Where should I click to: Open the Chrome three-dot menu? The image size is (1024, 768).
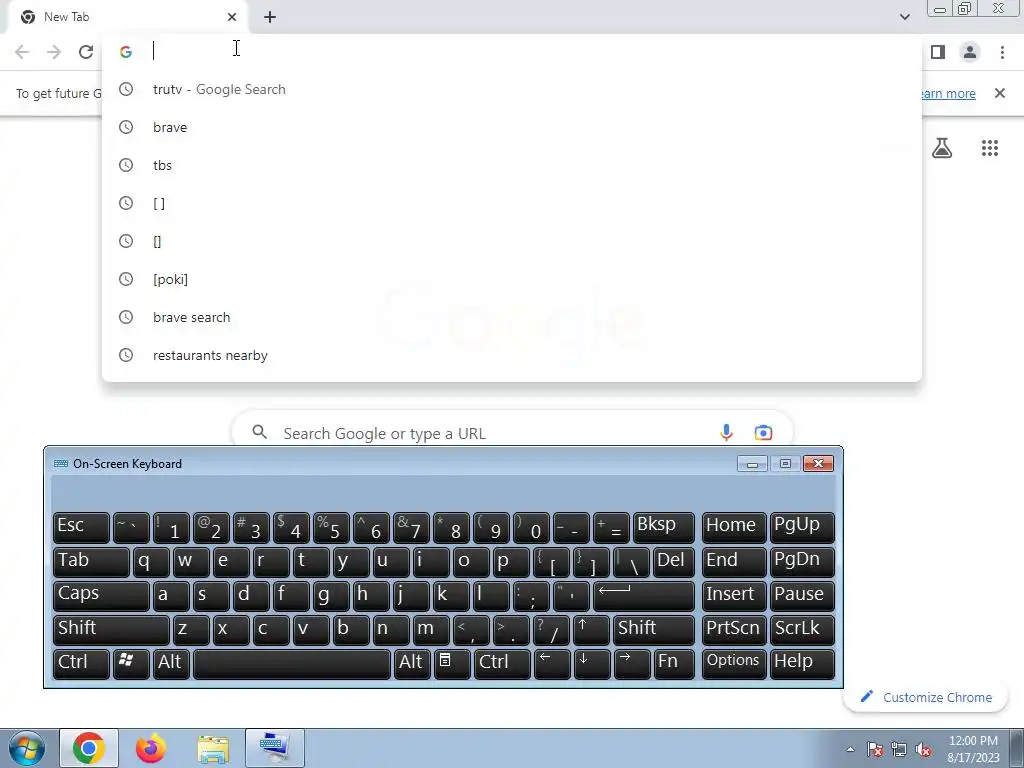coord(1002,52)
